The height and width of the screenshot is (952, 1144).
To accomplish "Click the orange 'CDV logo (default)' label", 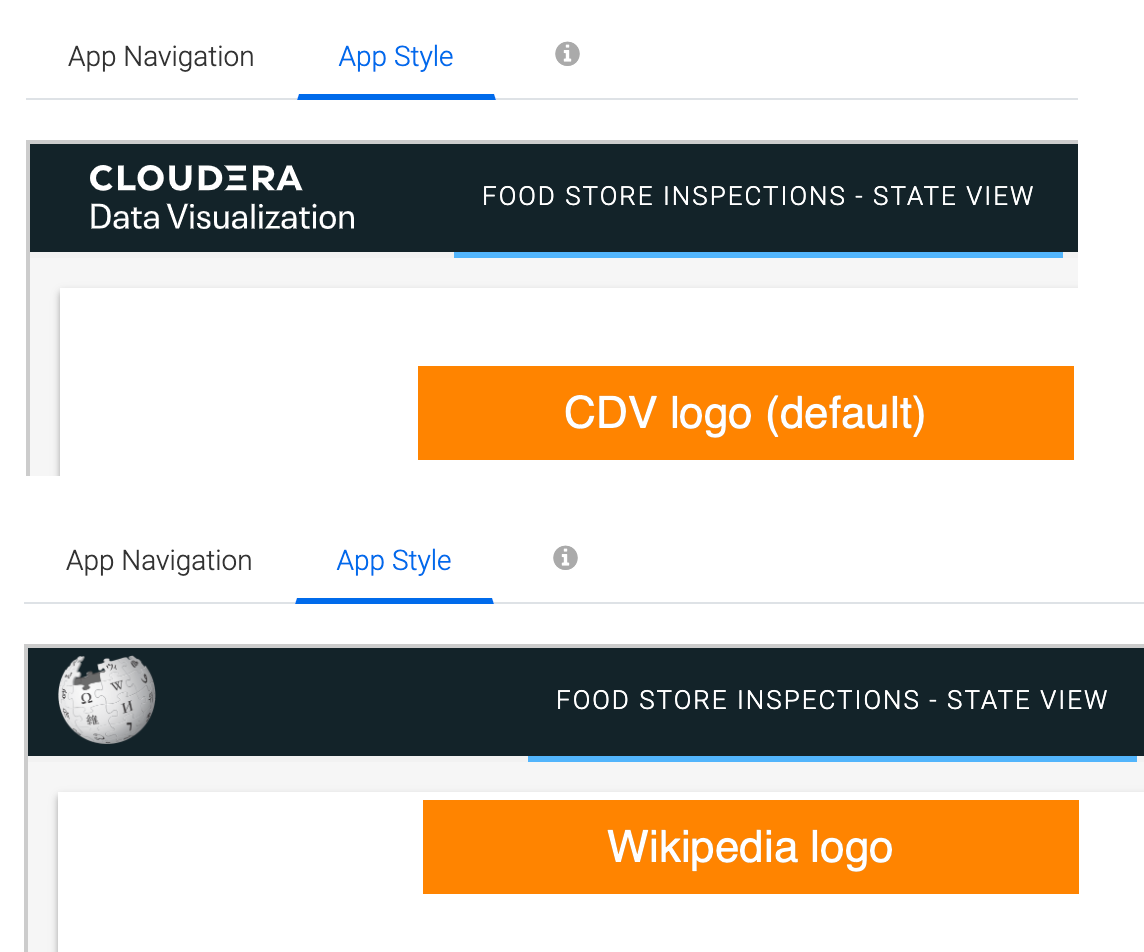I will coord(745,413).
